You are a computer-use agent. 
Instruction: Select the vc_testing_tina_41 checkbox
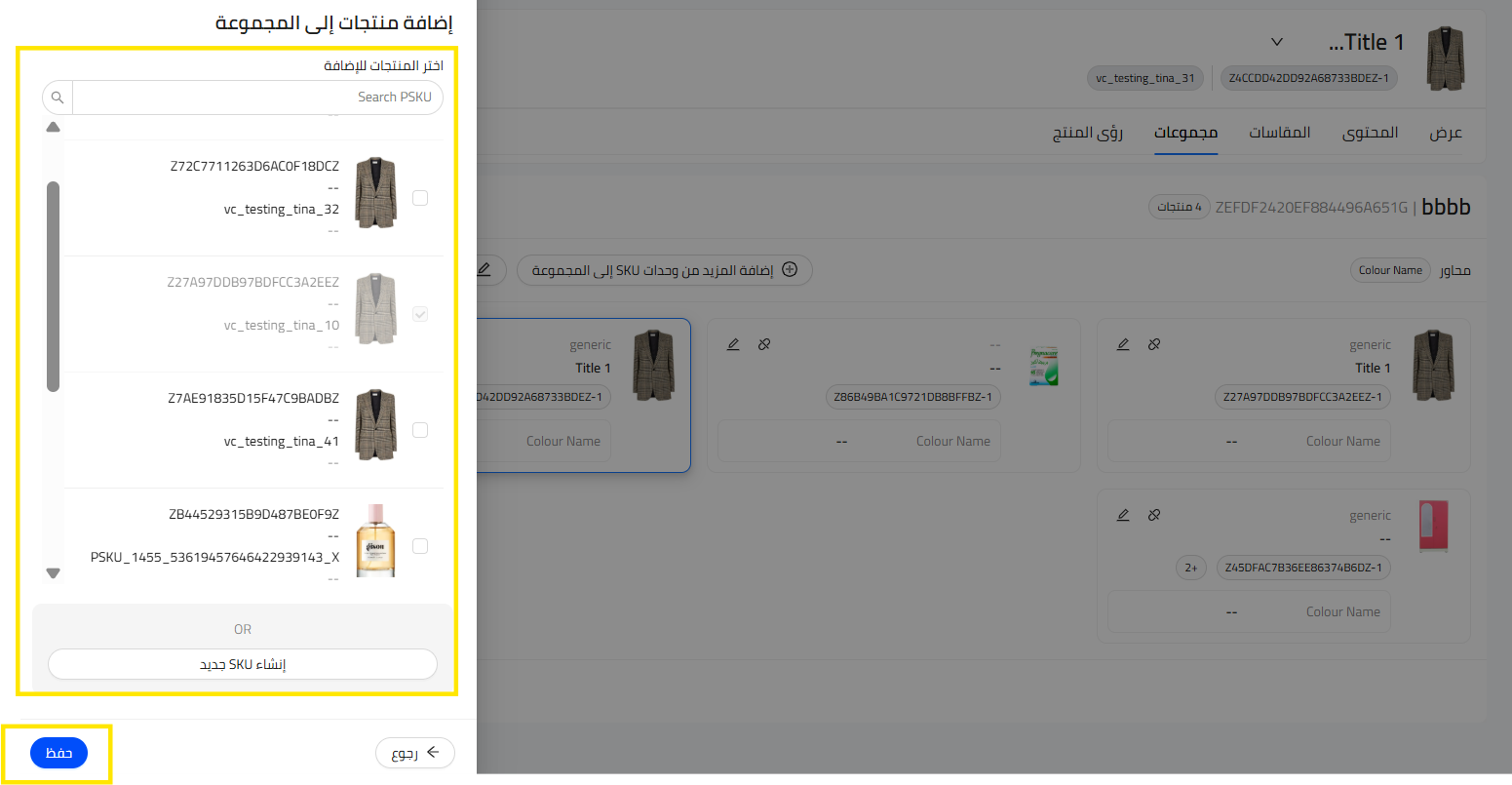pos(420,430)
